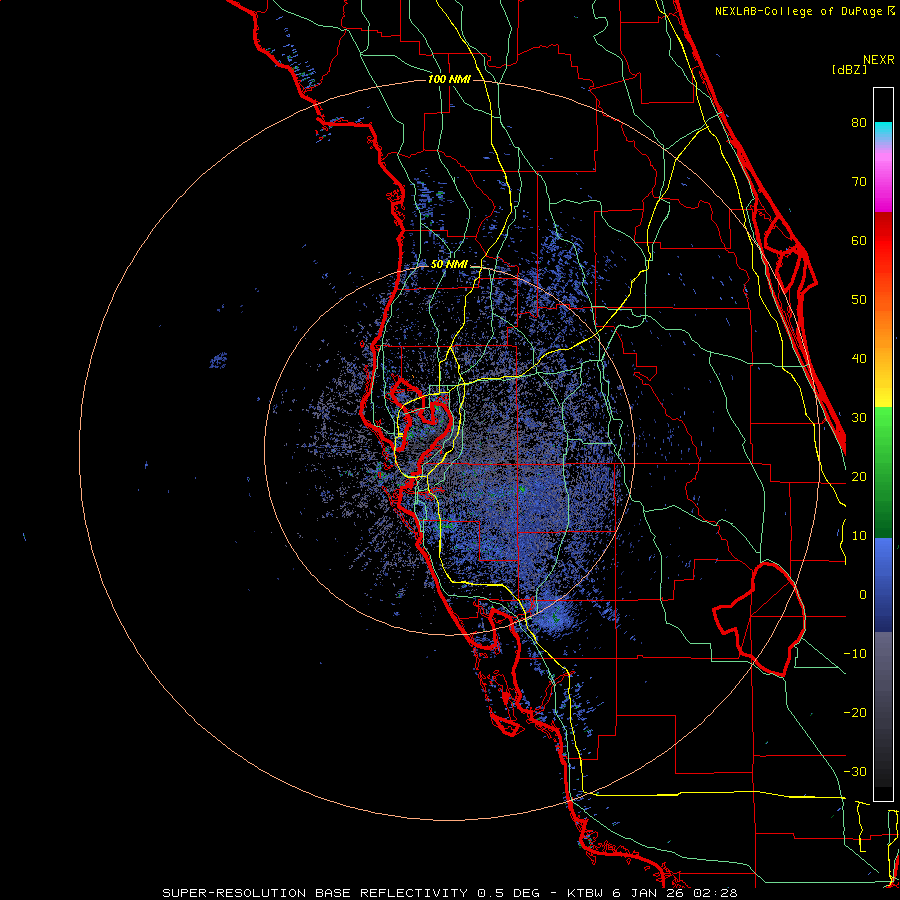
Task: Click the 20 value on the dBZ scale
Action: click(859, 477)
